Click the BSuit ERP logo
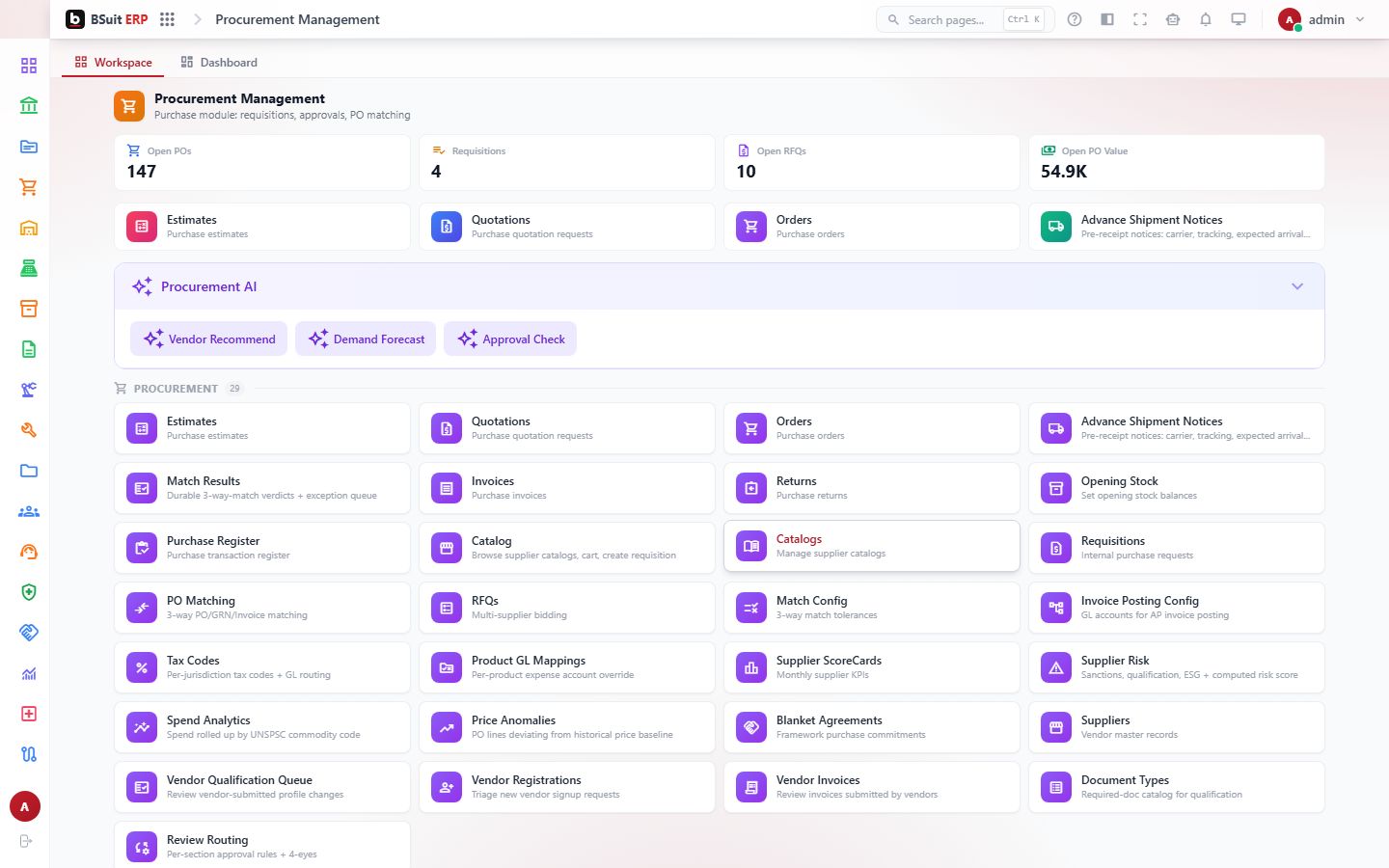This screenshot has height=868, width=1389. point(107,19)
